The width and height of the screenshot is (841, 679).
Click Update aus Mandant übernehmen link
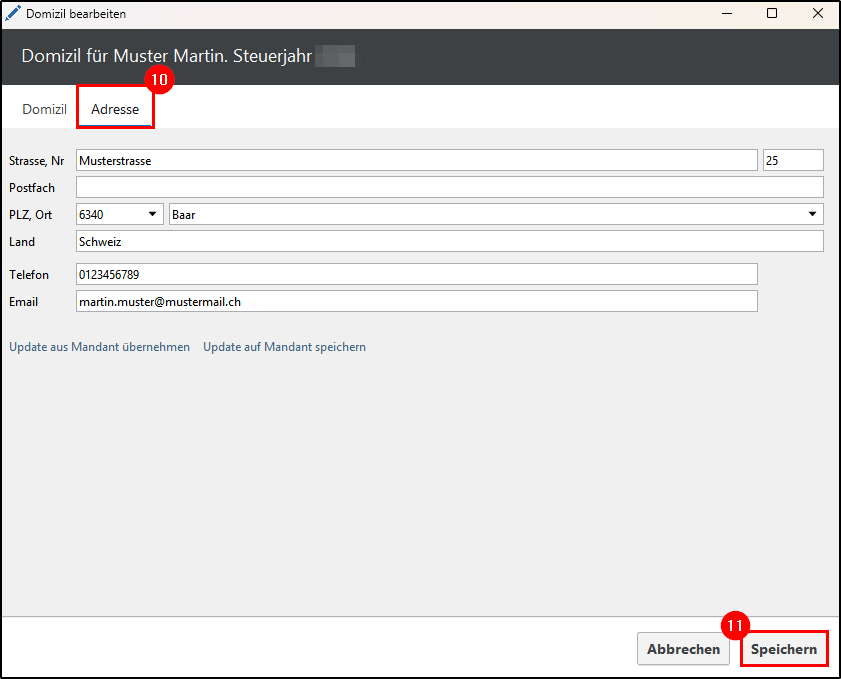click(x=99, y=347)
